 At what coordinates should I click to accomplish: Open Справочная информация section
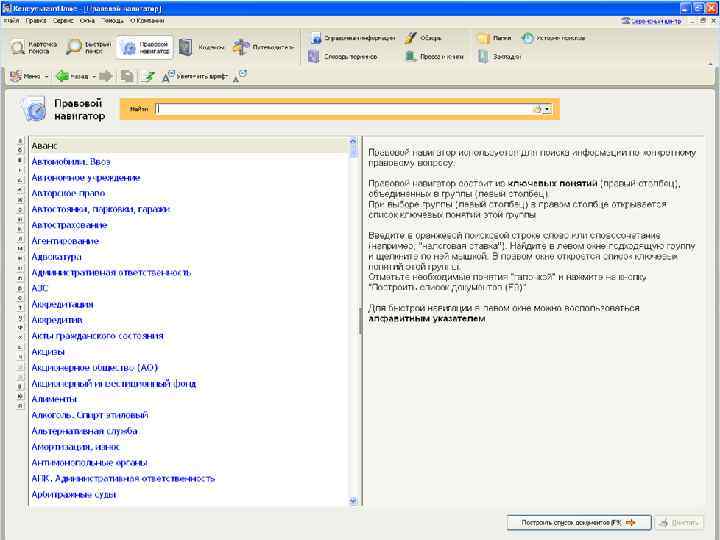pyautogui.click(x=353, y=38)
